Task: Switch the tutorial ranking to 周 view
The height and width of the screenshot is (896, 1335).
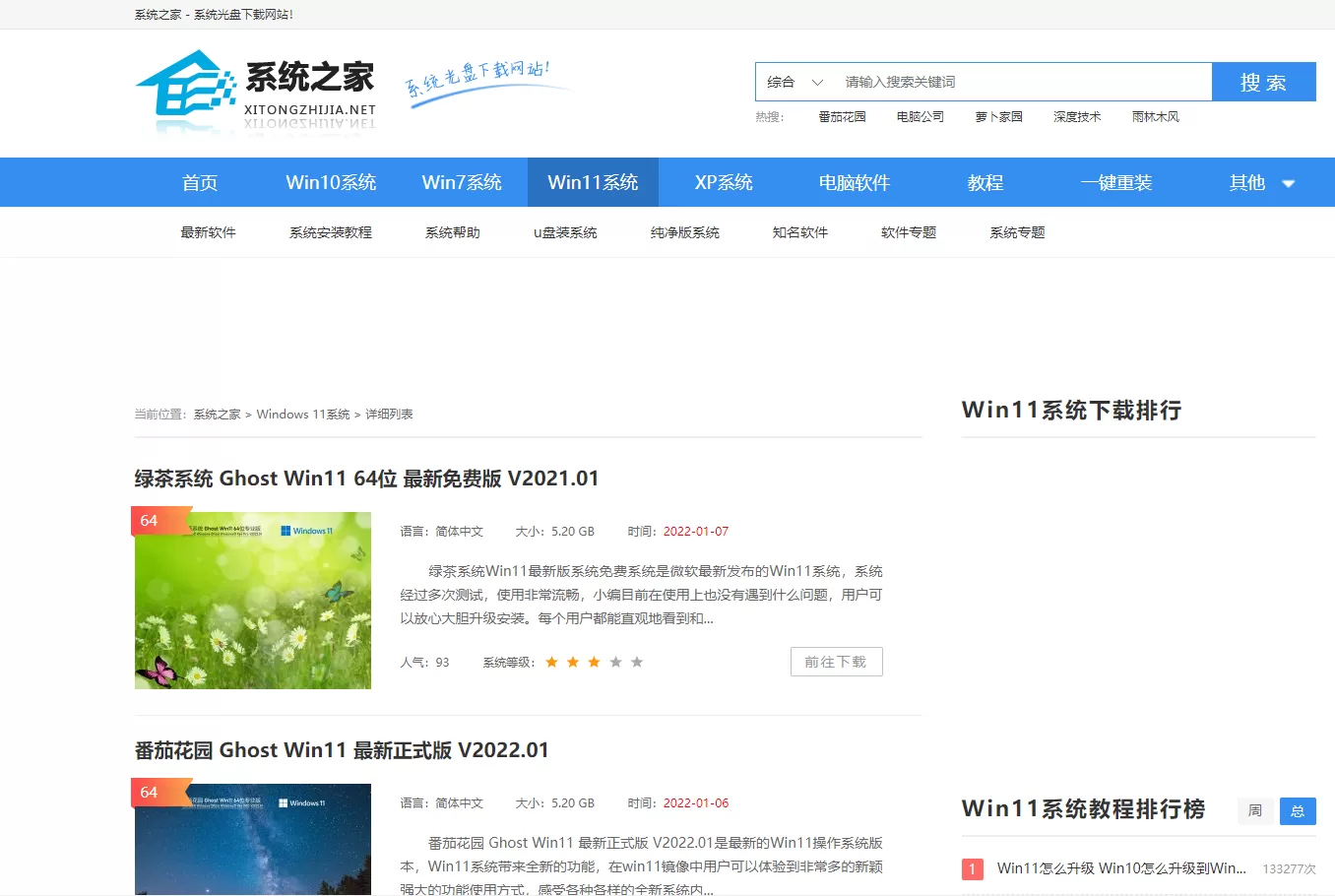Action: (x=1255, y=810)
